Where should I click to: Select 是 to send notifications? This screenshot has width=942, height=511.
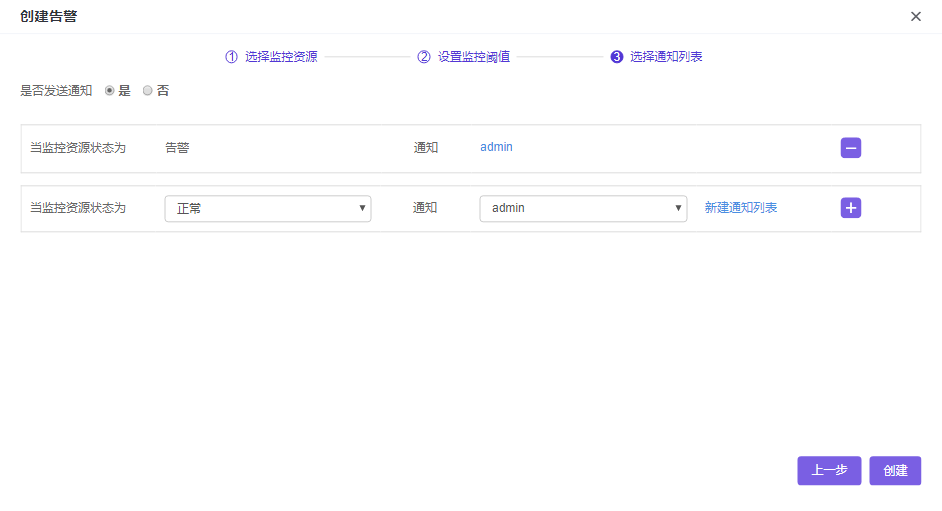click(110, 91)
